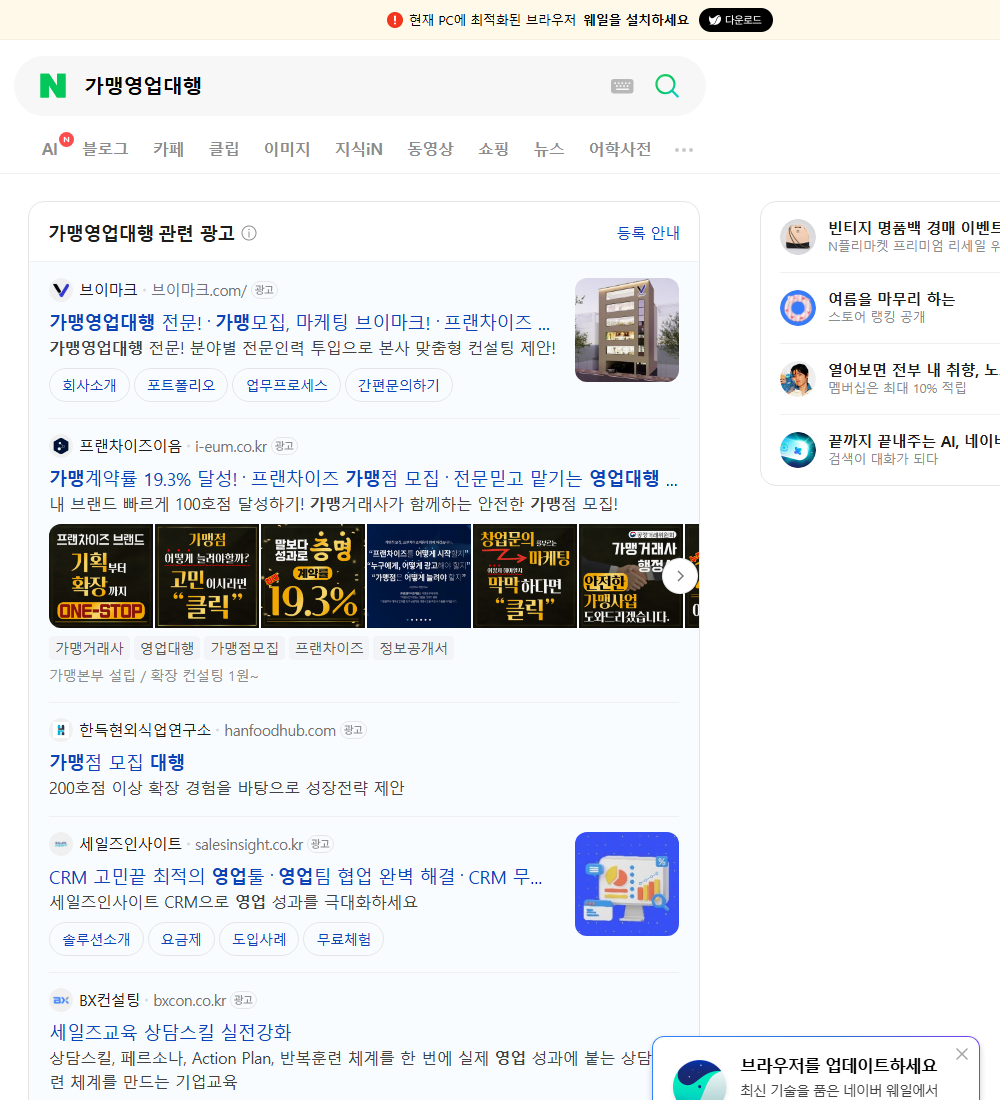This screenshot has height=1100, width=1000.
Task: Click the 솔루션소개 chip
Action: coord(96,939)
